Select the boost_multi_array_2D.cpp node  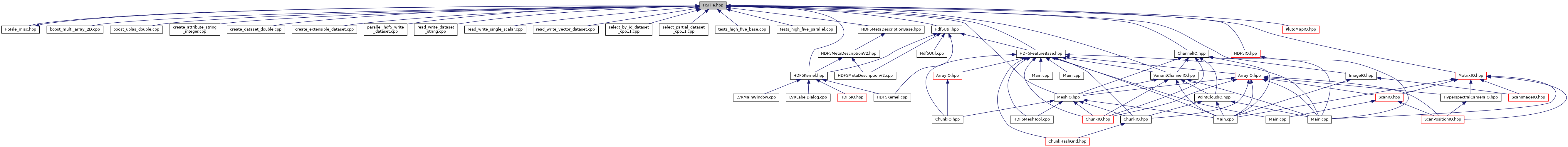pyautogui.click(x=75, y=29)
